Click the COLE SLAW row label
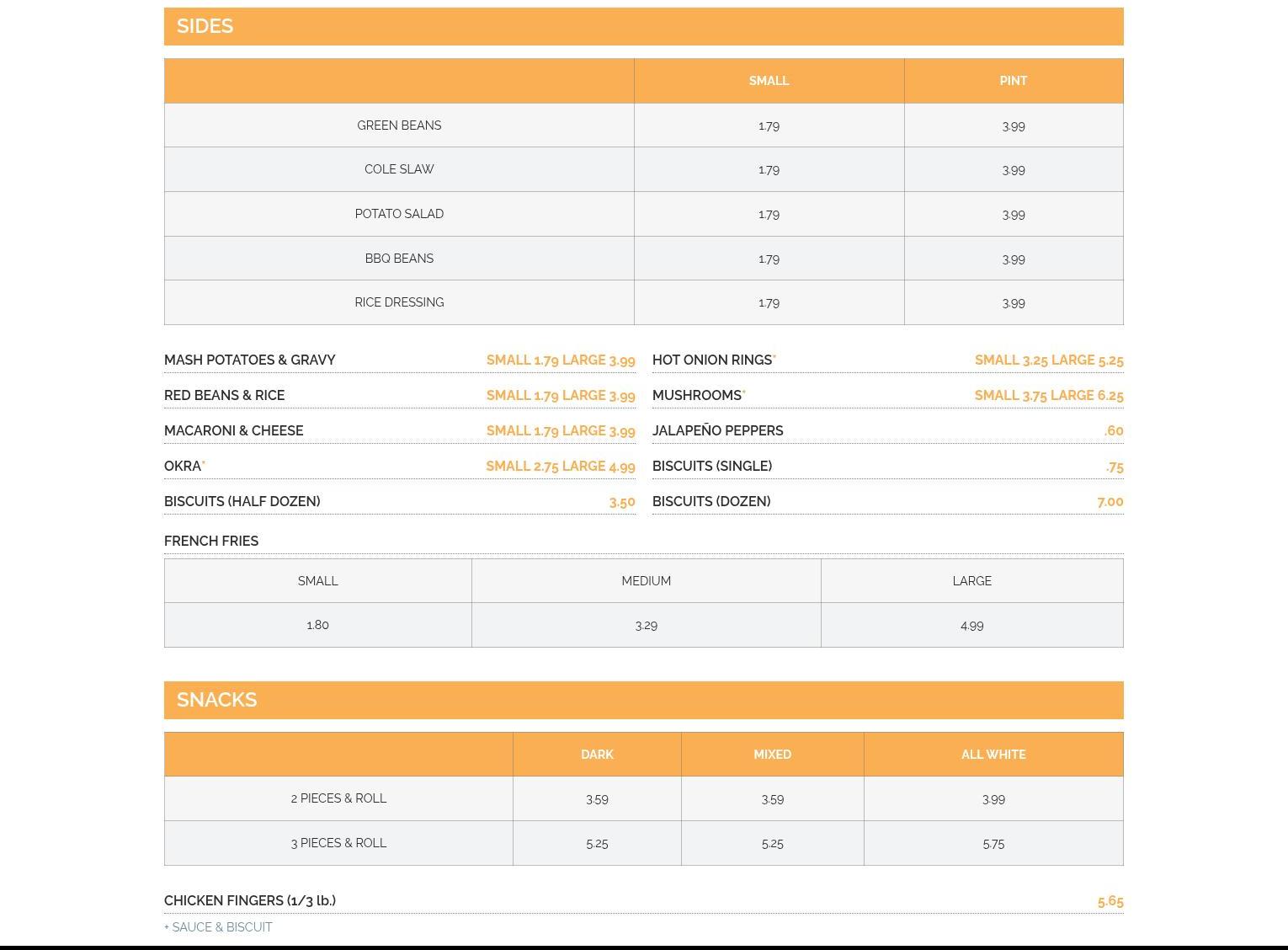This screenshot has width=1288, height=950. [x=399, y=169]
